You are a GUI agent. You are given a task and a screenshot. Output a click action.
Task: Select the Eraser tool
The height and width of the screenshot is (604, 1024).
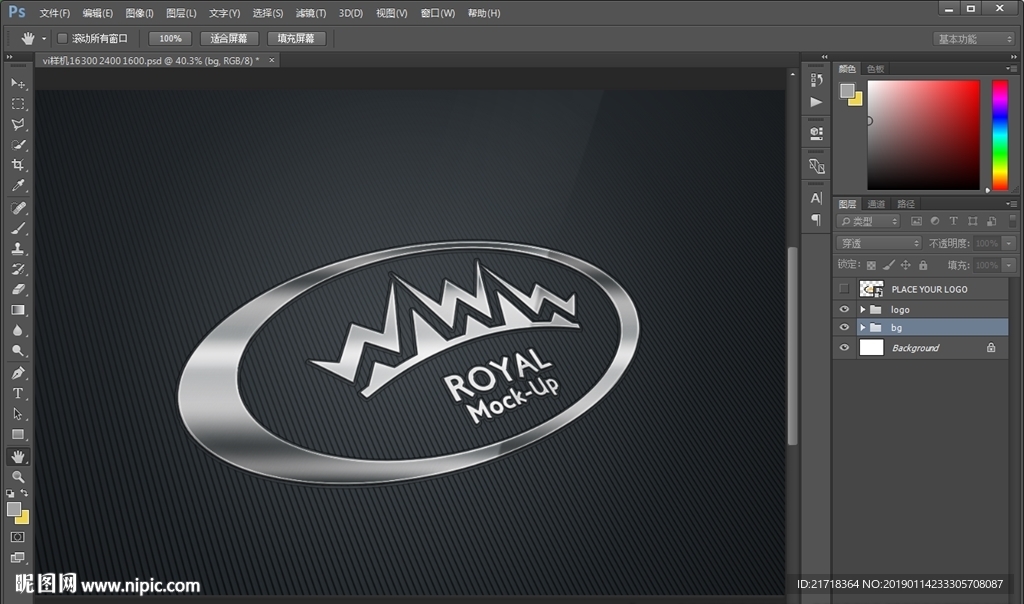click(18, 289)
